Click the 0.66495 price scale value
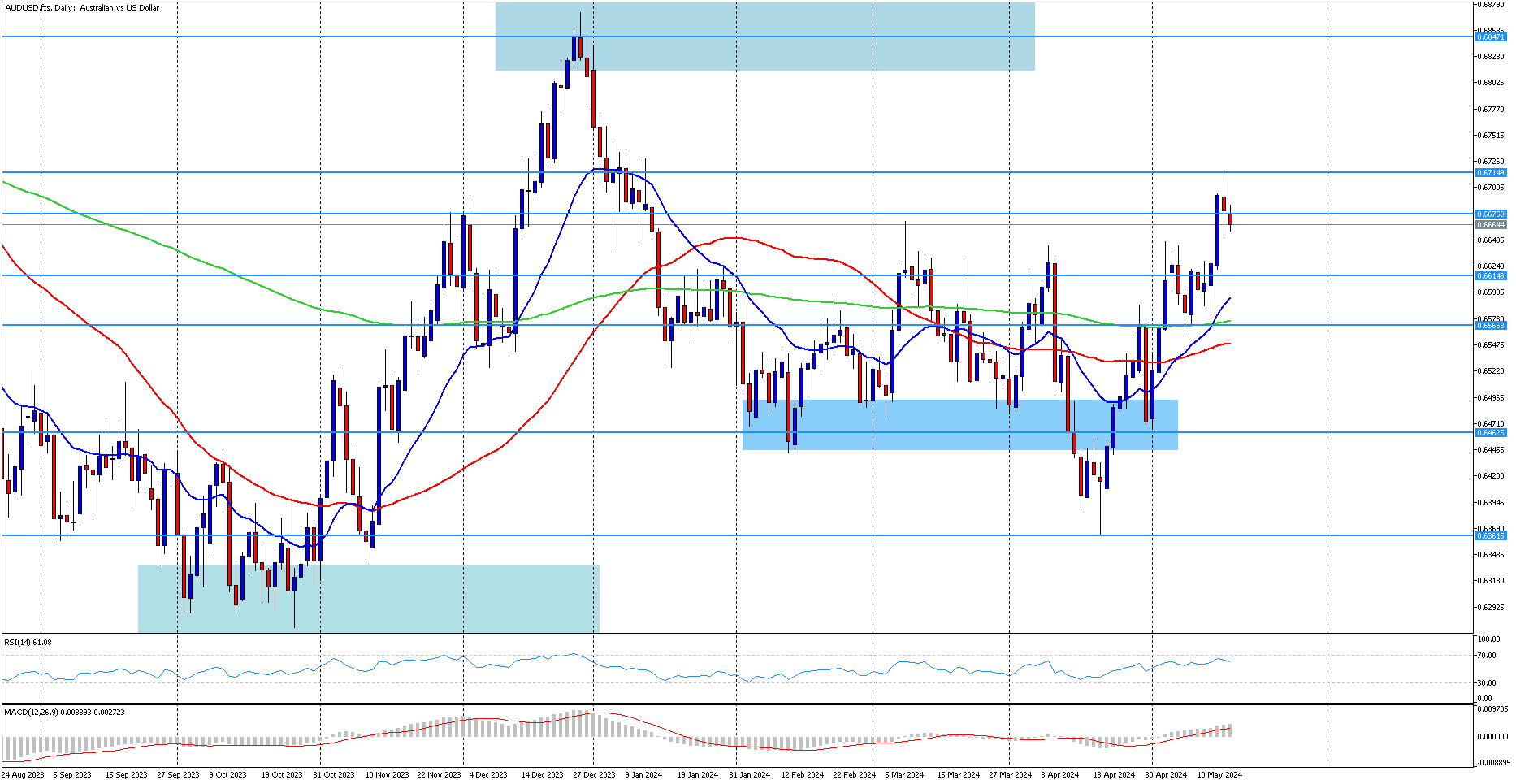Screen dimensions: 1516x784 1491,240
